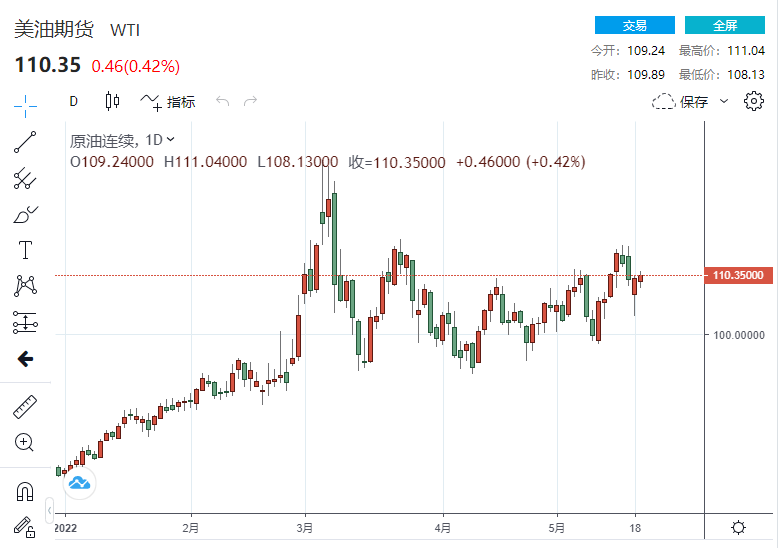Screen dimensions: 779x548
Task: Click the zoom in magnifier tool
Action: coord(25,442)
